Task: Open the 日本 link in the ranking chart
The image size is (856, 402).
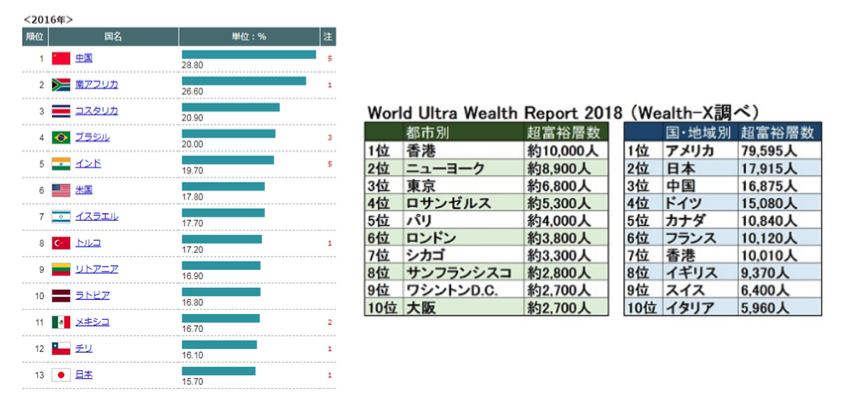Action: click(84, 375)
